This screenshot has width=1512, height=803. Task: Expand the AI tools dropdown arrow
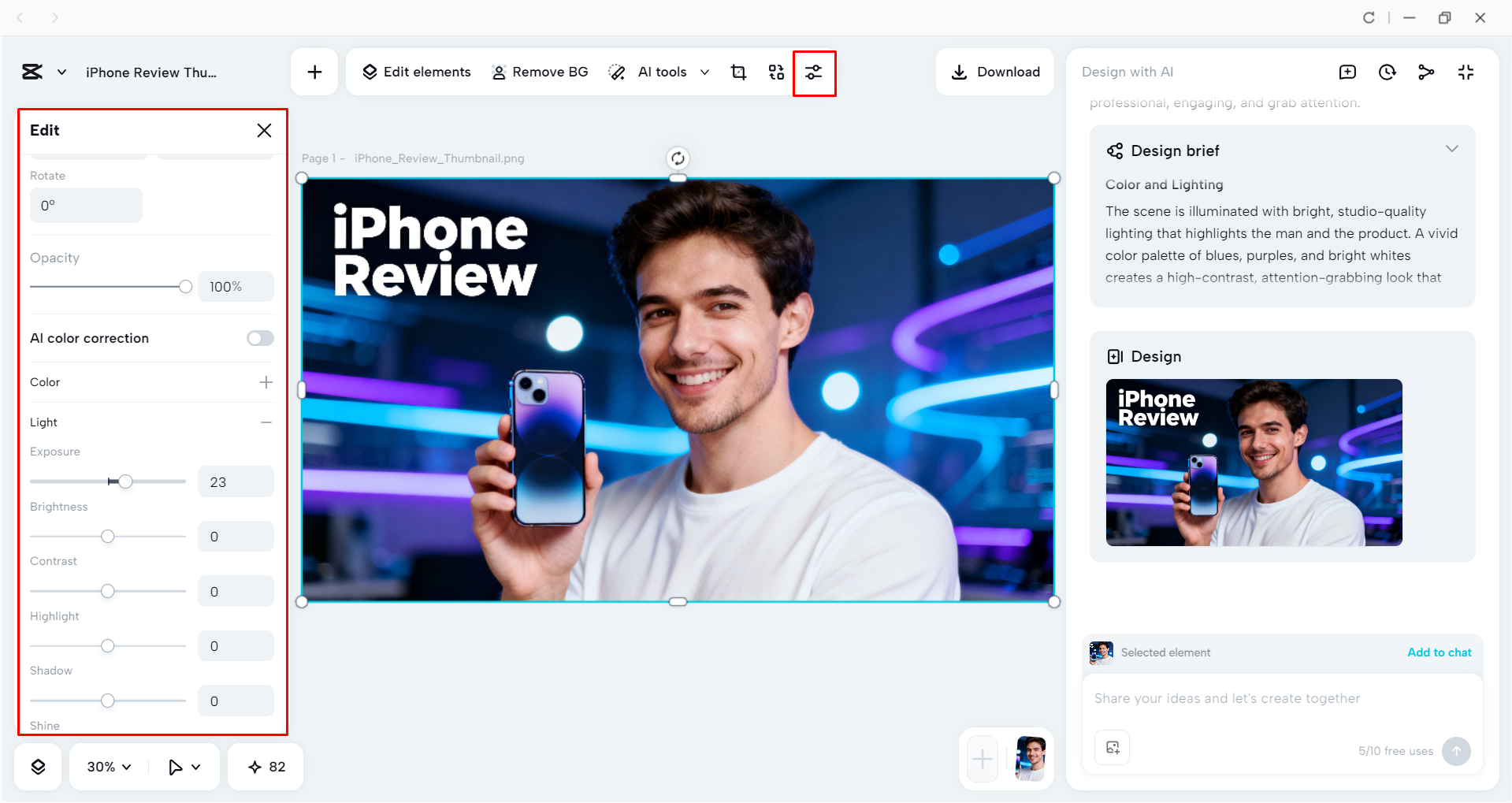(704, 72)
